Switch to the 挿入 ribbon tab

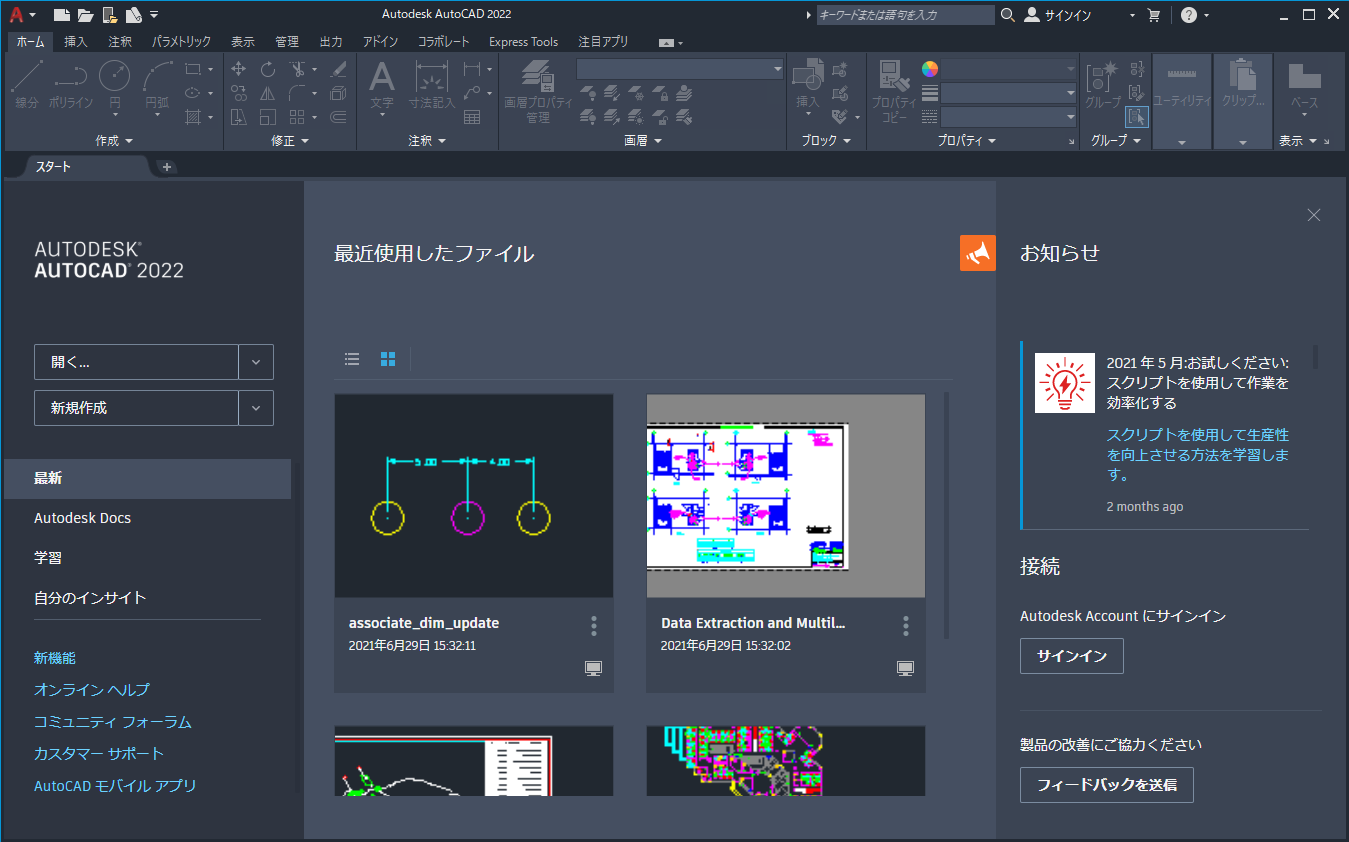point(76,42)
